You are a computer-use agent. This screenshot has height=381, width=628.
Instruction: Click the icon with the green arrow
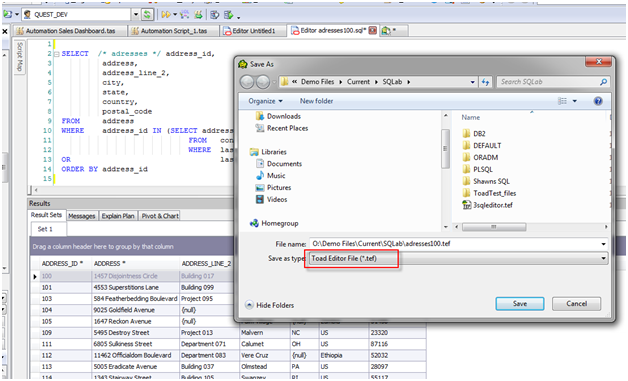click(229, 15)
